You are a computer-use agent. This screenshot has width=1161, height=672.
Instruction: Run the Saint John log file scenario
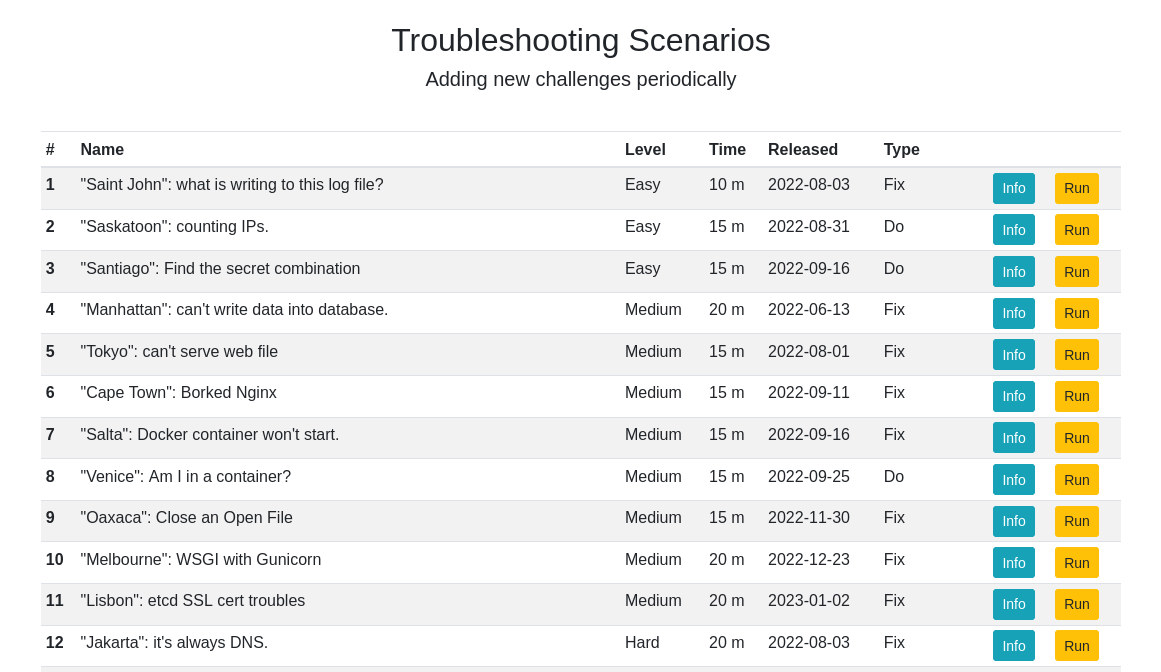[x=1077, y=188]
